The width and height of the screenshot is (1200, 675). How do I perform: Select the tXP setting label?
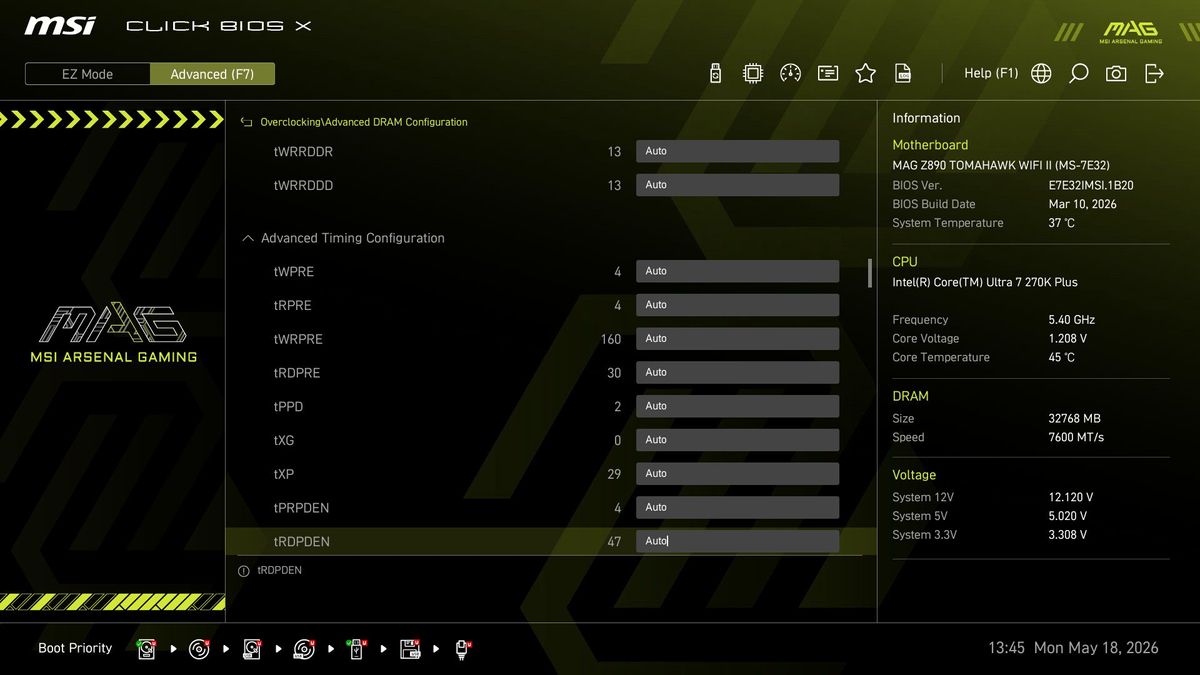coord(284,475)
